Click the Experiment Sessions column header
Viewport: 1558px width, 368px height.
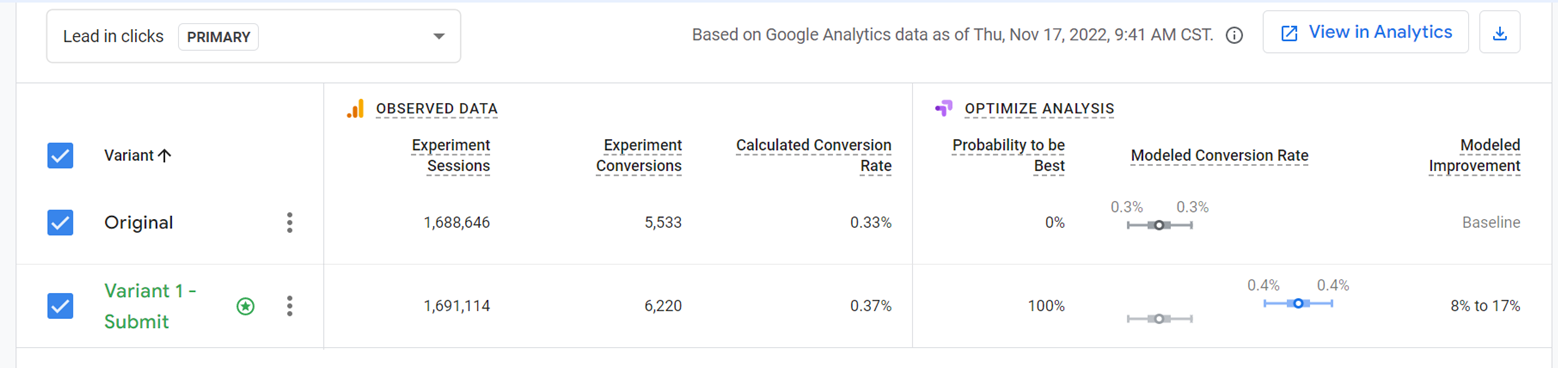pyautogui.click(x=451, y=156)
